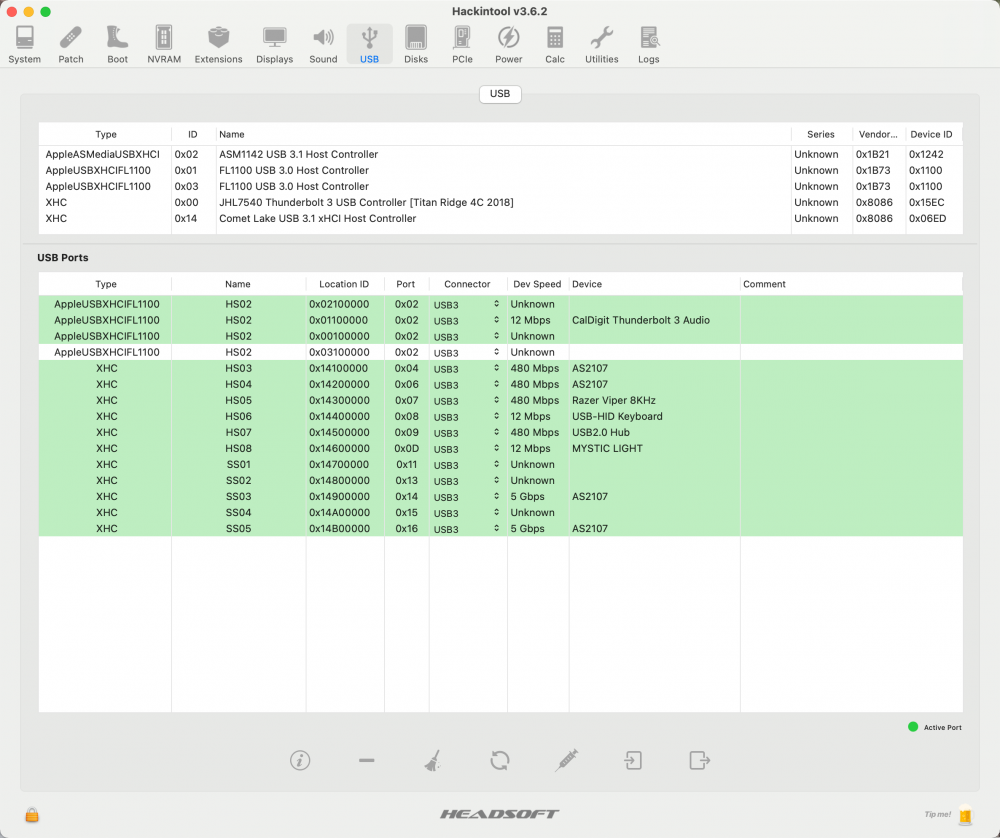
Task: Open the Logs section
Action: (649, 45)
